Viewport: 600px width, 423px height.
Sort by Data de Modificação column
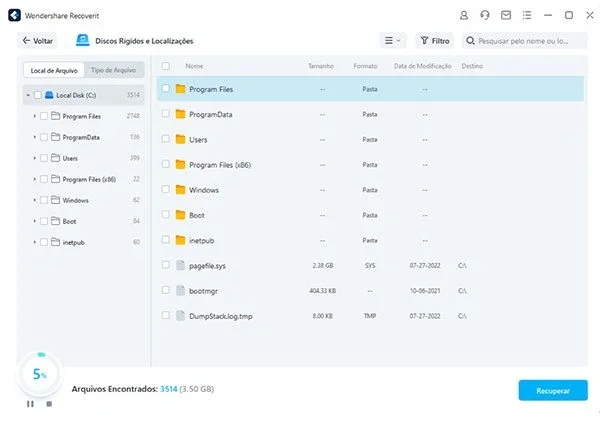coord(422,66)
